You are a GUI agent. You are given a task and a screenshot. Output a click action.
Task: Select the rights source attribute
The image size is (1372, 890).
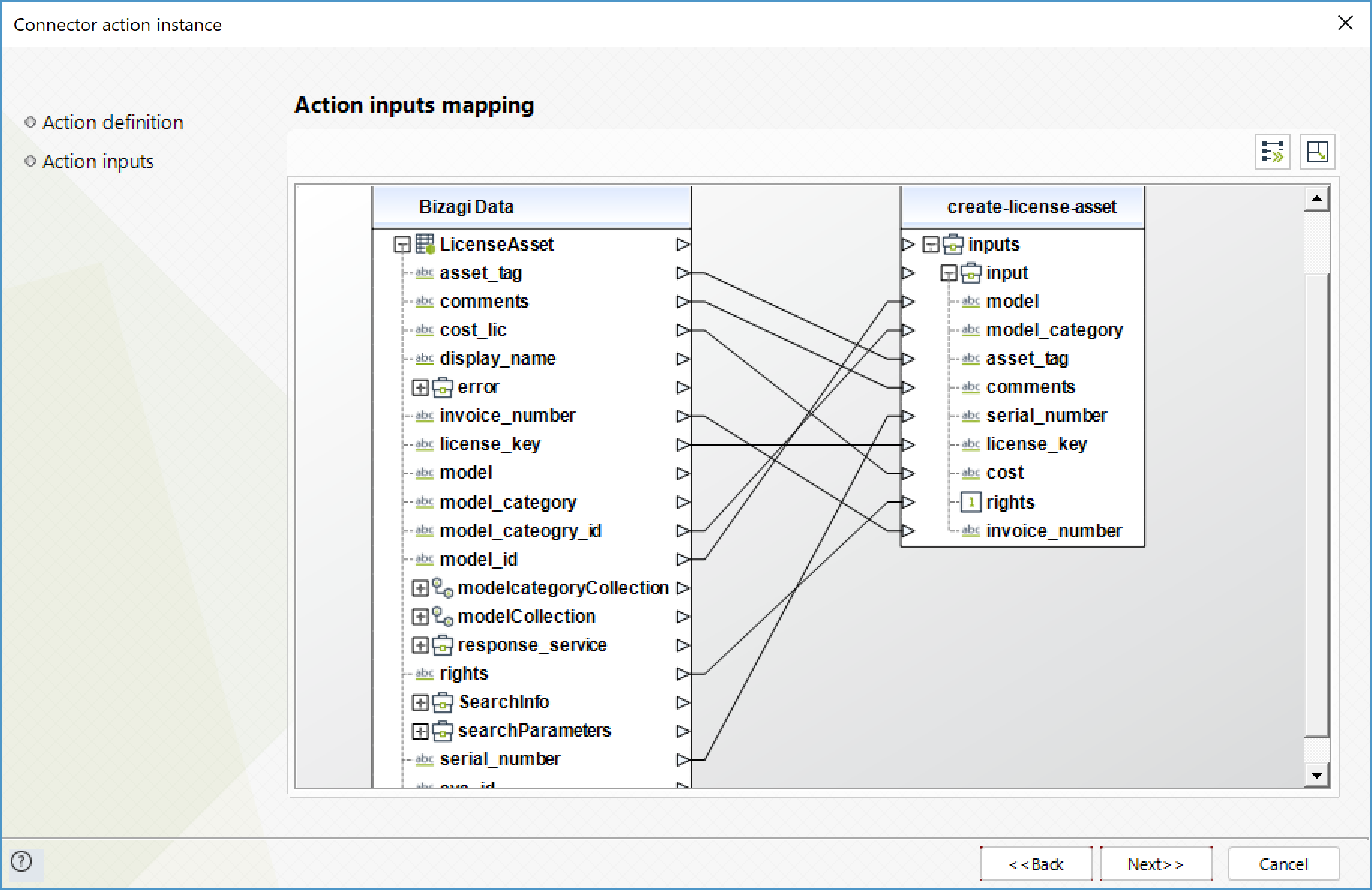point(464,674)
